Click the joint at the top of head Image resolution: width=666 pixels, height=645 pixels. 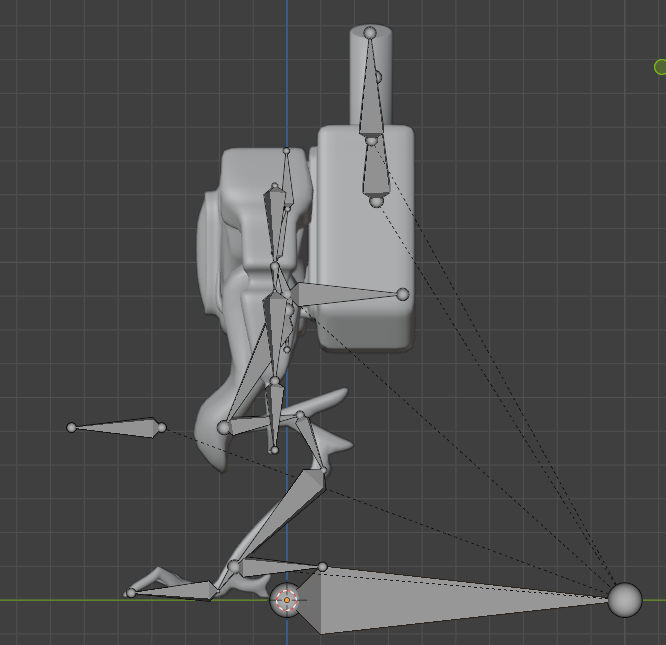[x=286, y=151]
